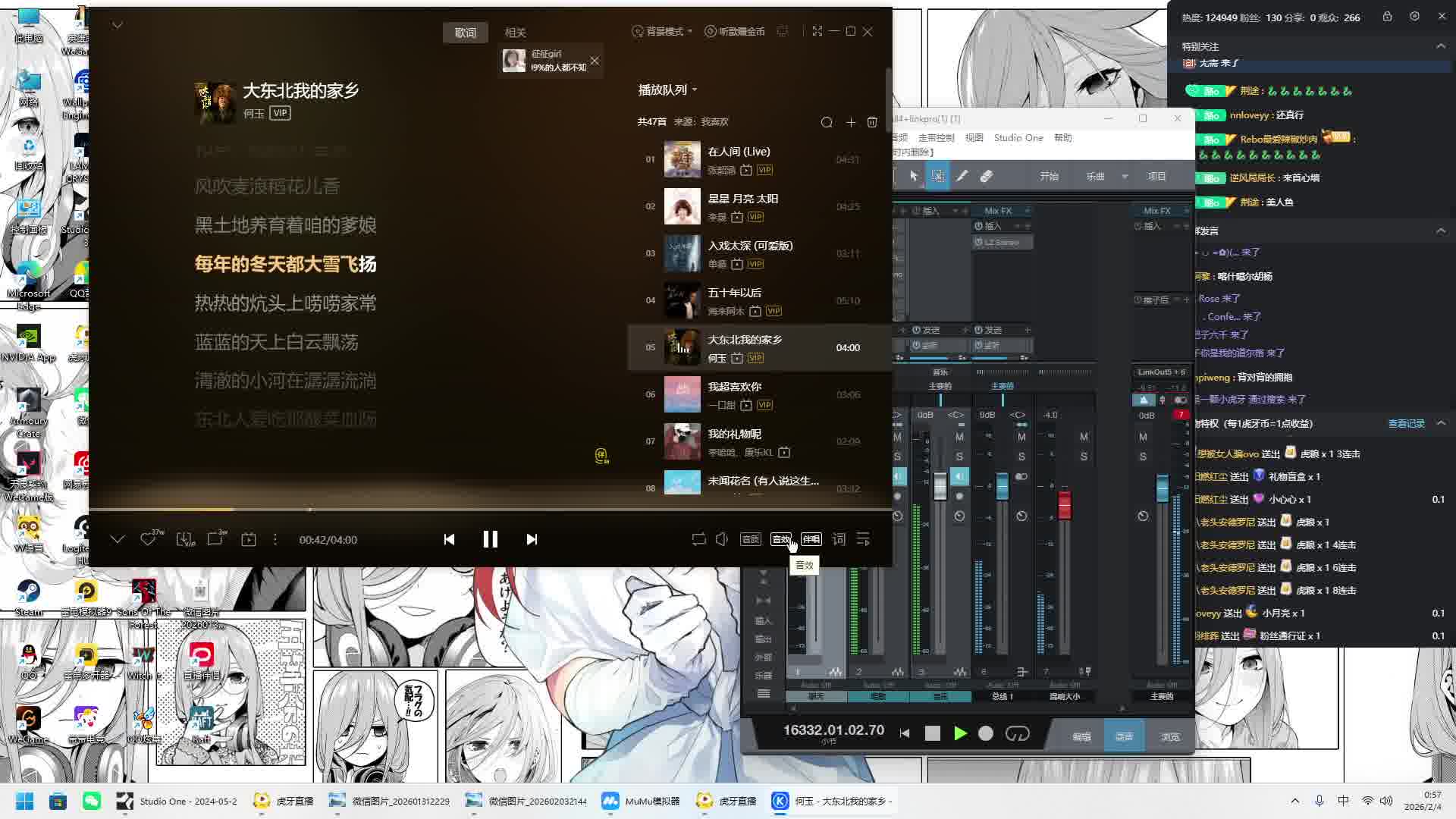Toggle the 伴唱 accompaniment button
Image resolution: width=1456 pixels, height=819 pixels.
811,539
